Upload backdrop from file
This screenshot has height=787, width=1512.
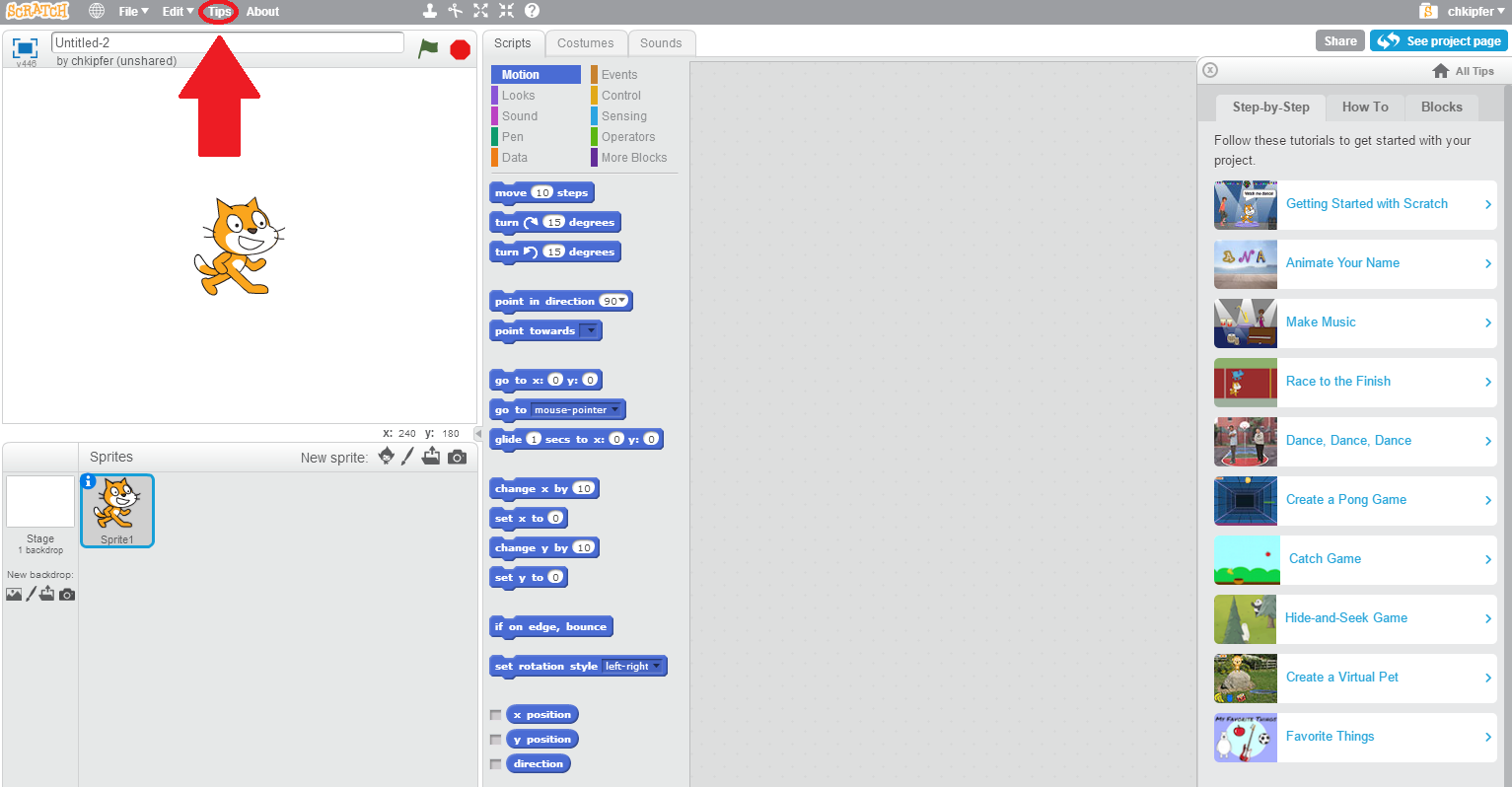coord(47,594)
